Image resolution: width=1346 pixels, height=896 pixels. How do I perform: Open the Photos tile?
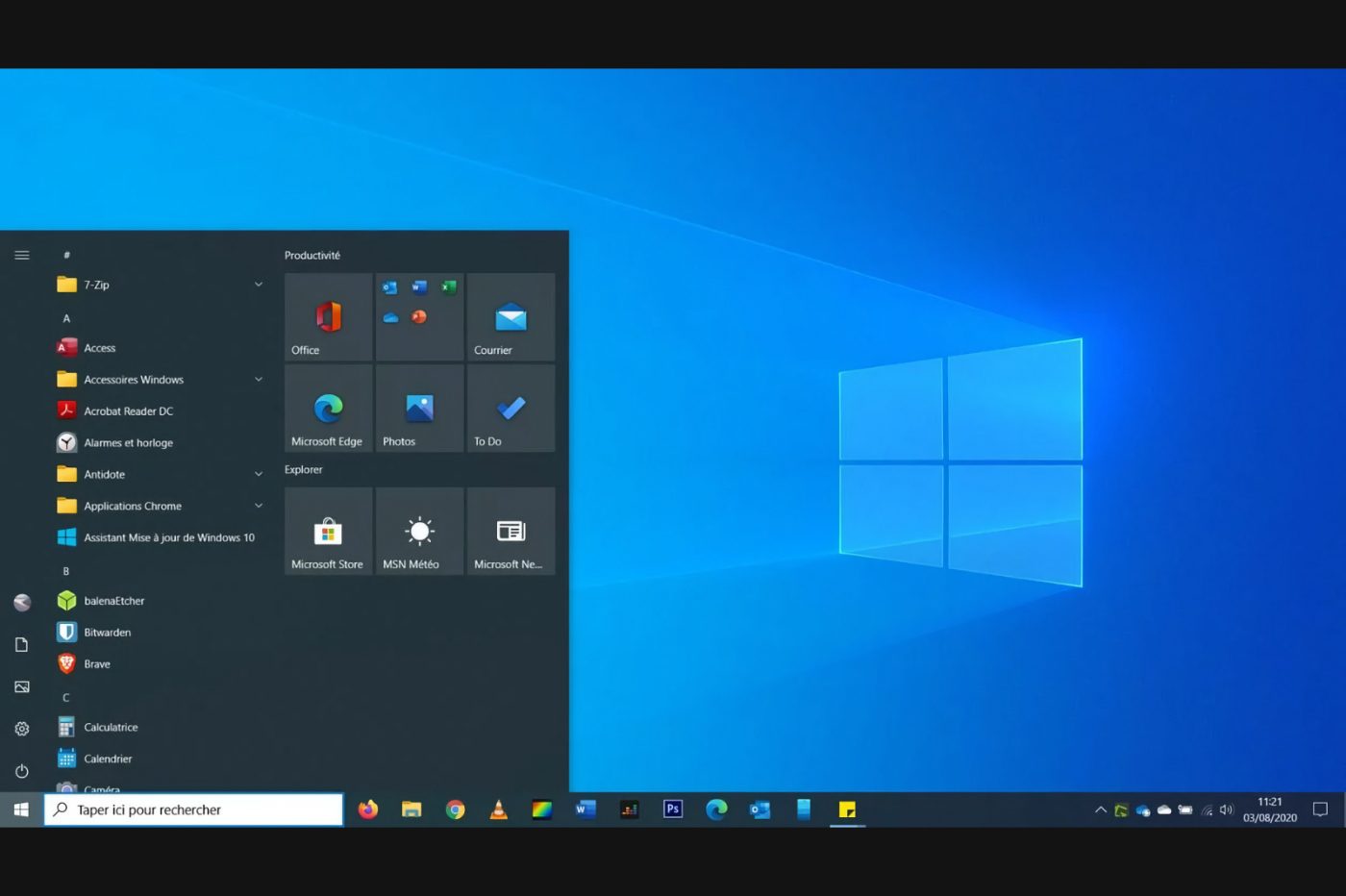(x=419, y=409)
